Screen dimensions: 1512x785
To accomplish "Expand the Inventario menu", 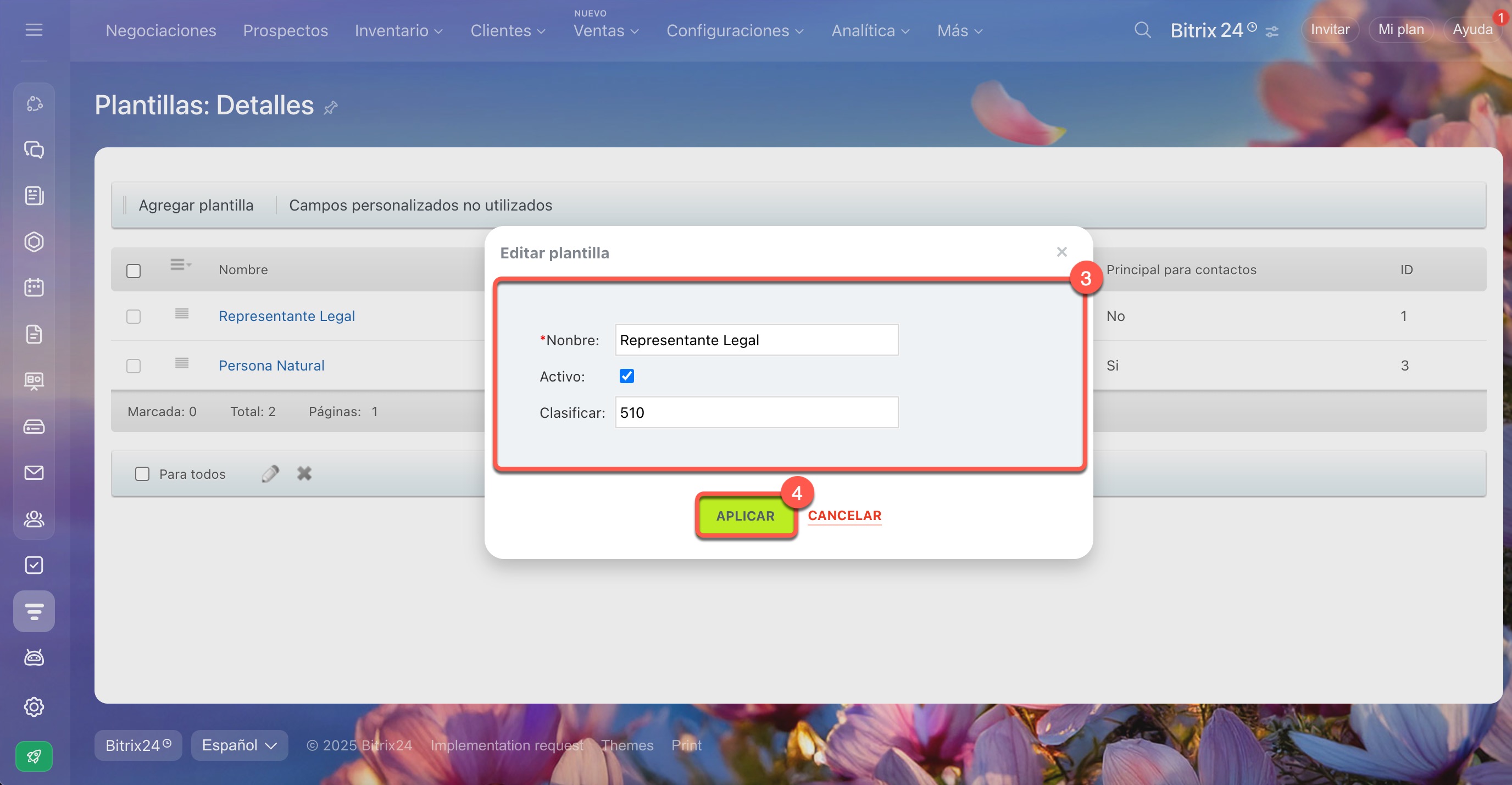I will click(x=398, y=31).
